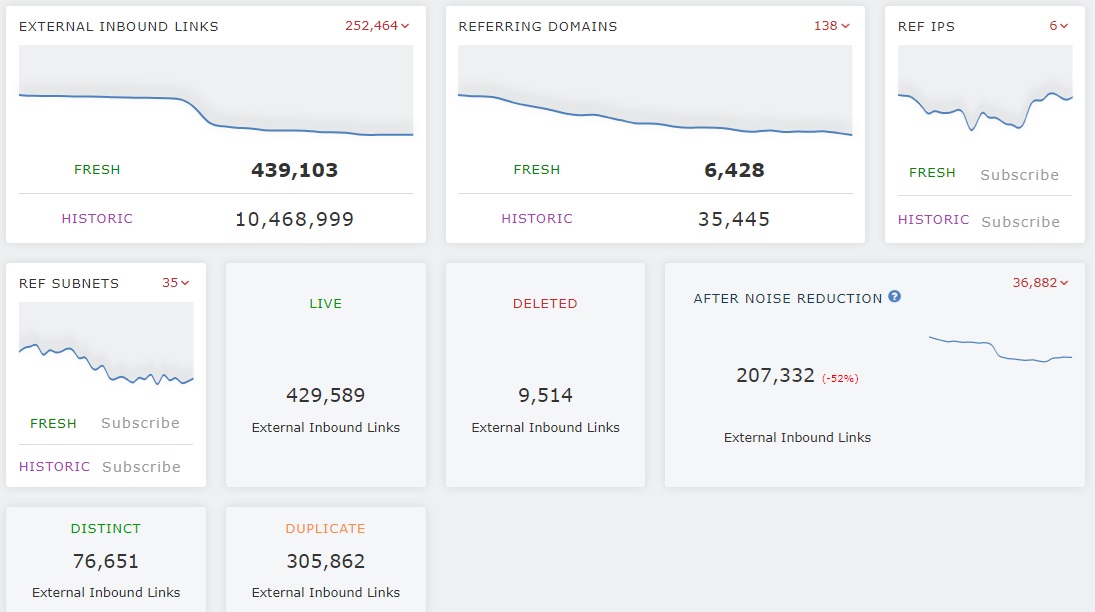
Task: Click the AFTER NOISE REDUCTION heading
Action: click(x=788, y=298)
